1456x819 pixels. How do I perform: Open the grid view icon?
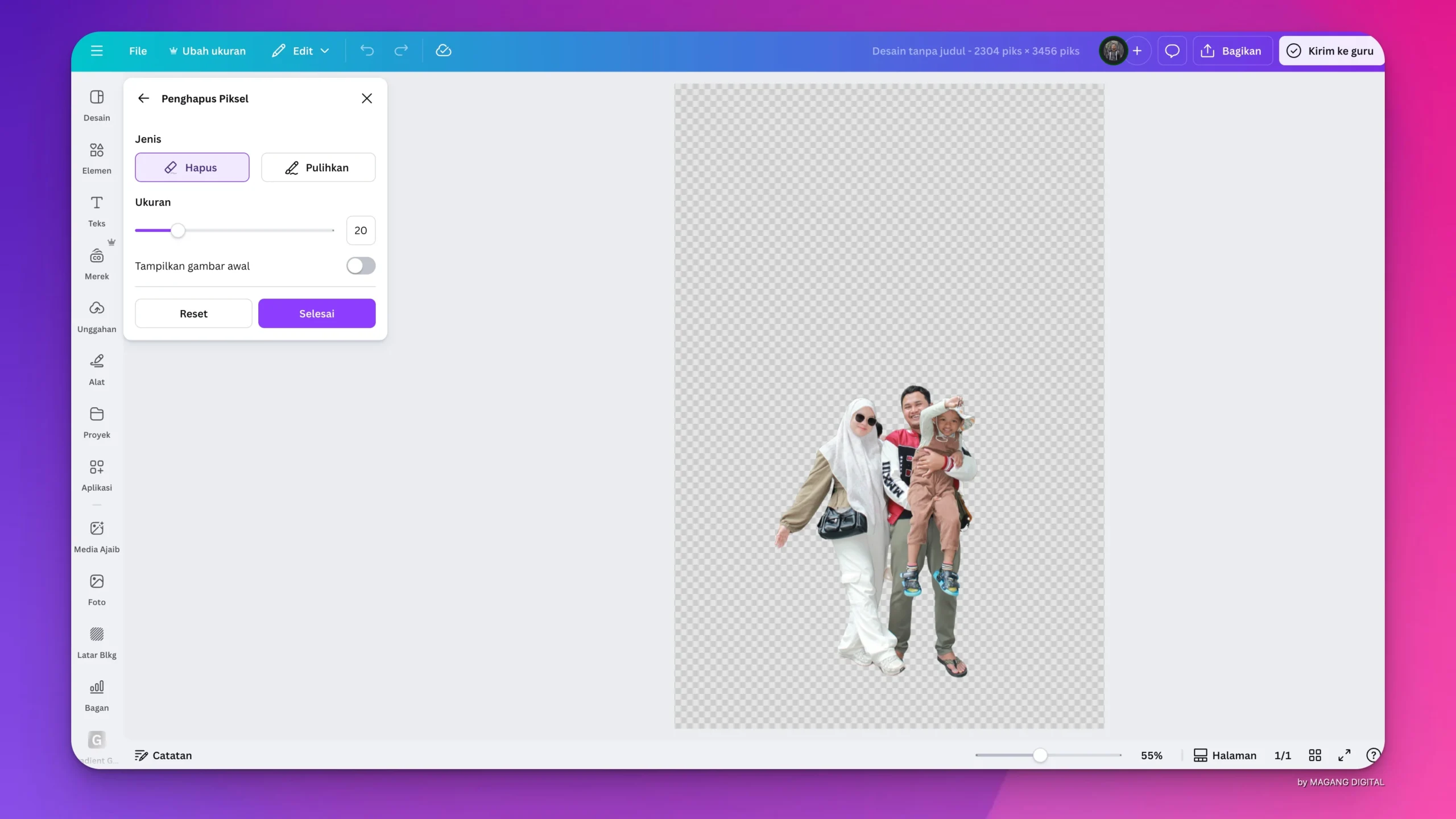tap(1314, 755)
